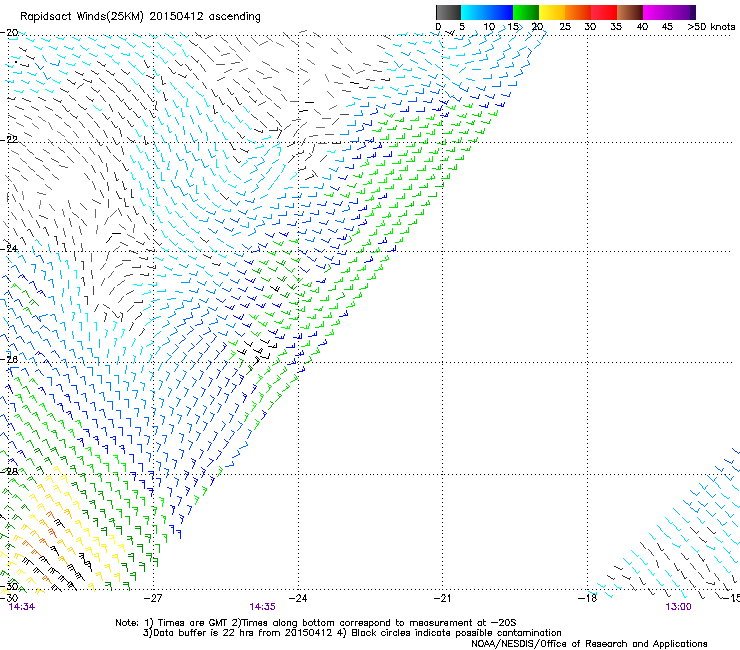740x650 pixels.
Task: Click the legend value '35'
Action: coord(616,27)
